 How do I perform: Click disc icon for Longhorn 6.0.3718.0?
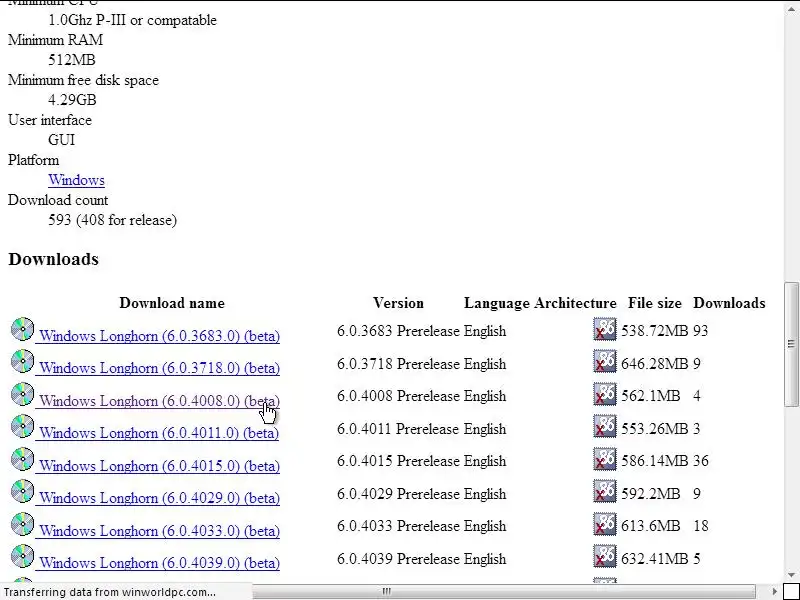click(22, 361)
